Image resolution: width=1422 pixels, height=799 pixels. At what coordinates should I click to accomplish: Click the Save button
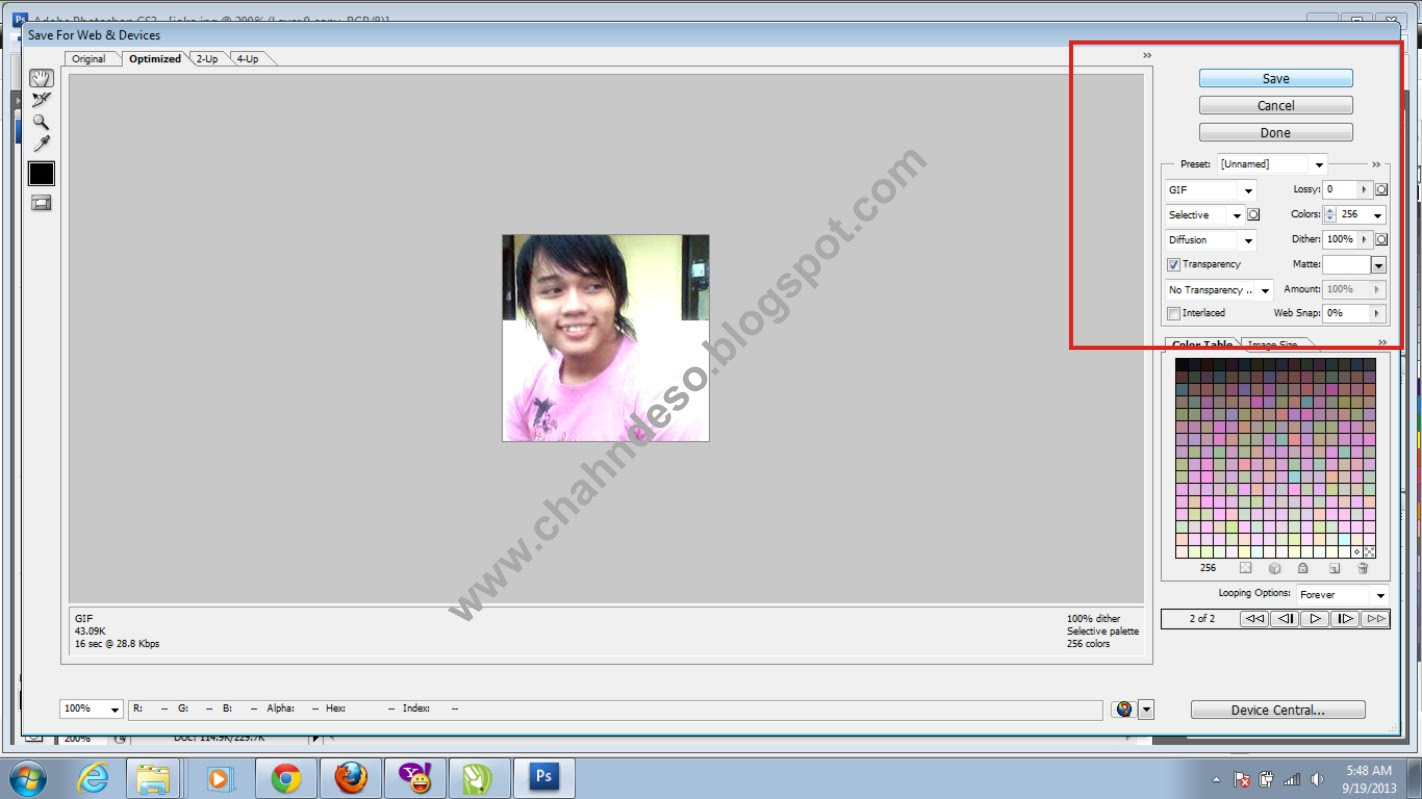[x=1276, y=78]
